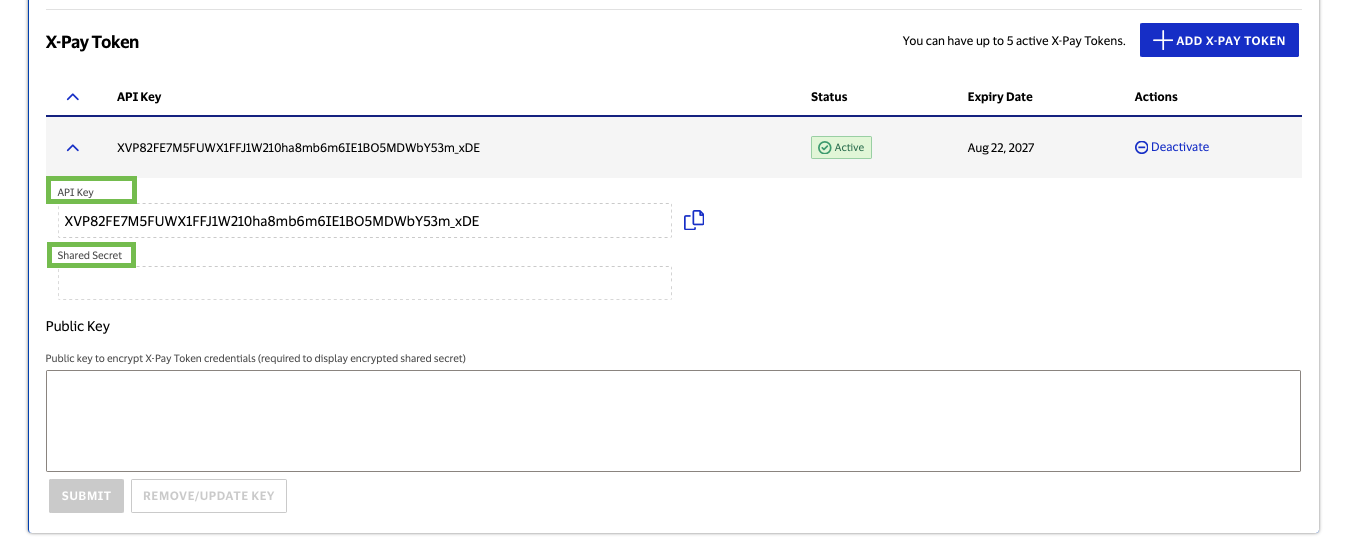
Task: Copy the API key with the clipboard icon
Action: tap(694, 220)
